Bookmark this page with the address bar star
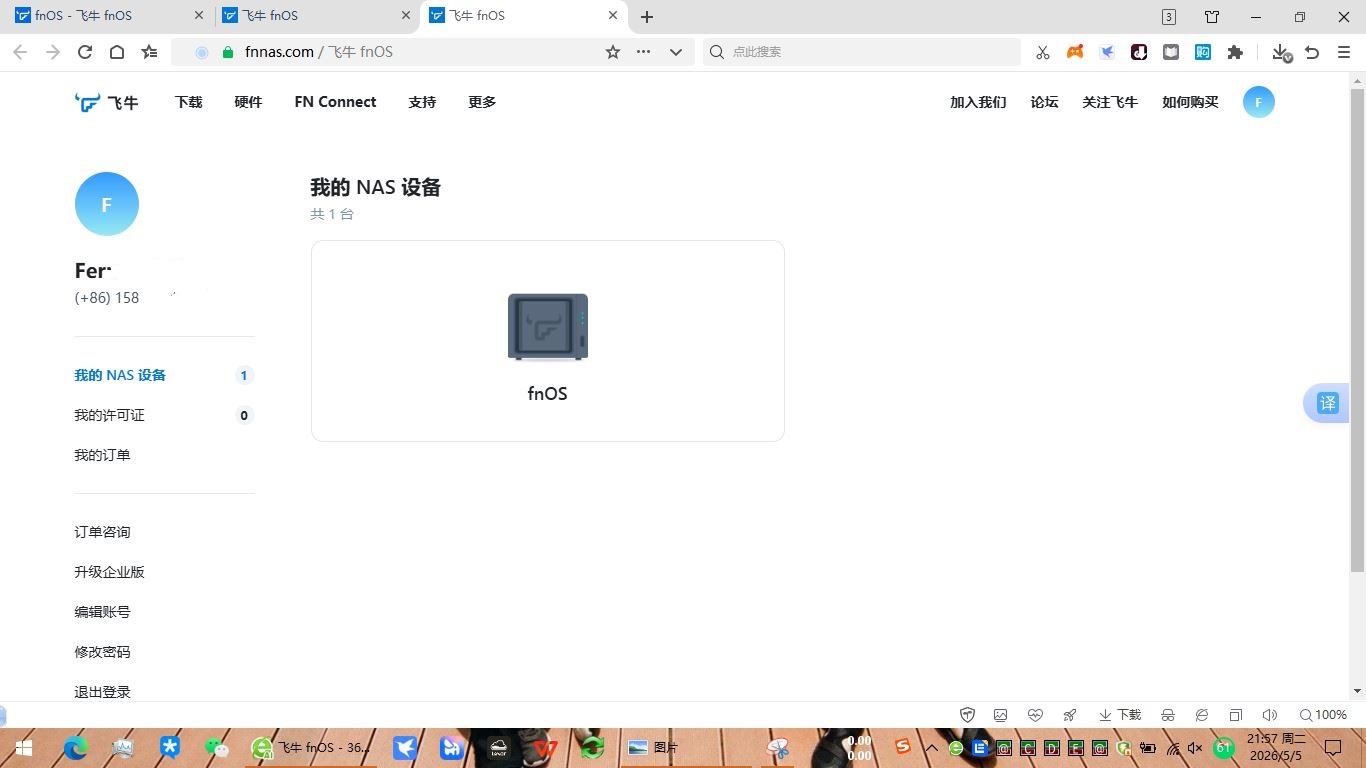The width and height of the screenshot is (1366, 768). [613, 52]
